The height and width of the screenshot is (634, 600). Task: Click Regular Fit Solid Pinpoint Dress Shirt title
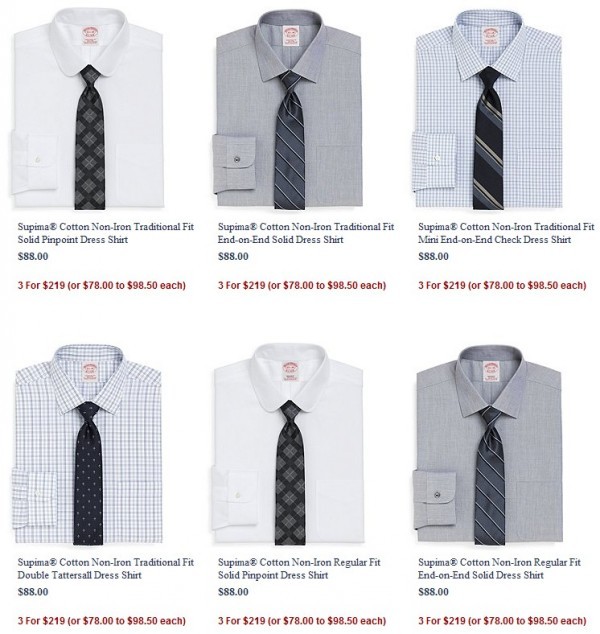click(299, 568)
